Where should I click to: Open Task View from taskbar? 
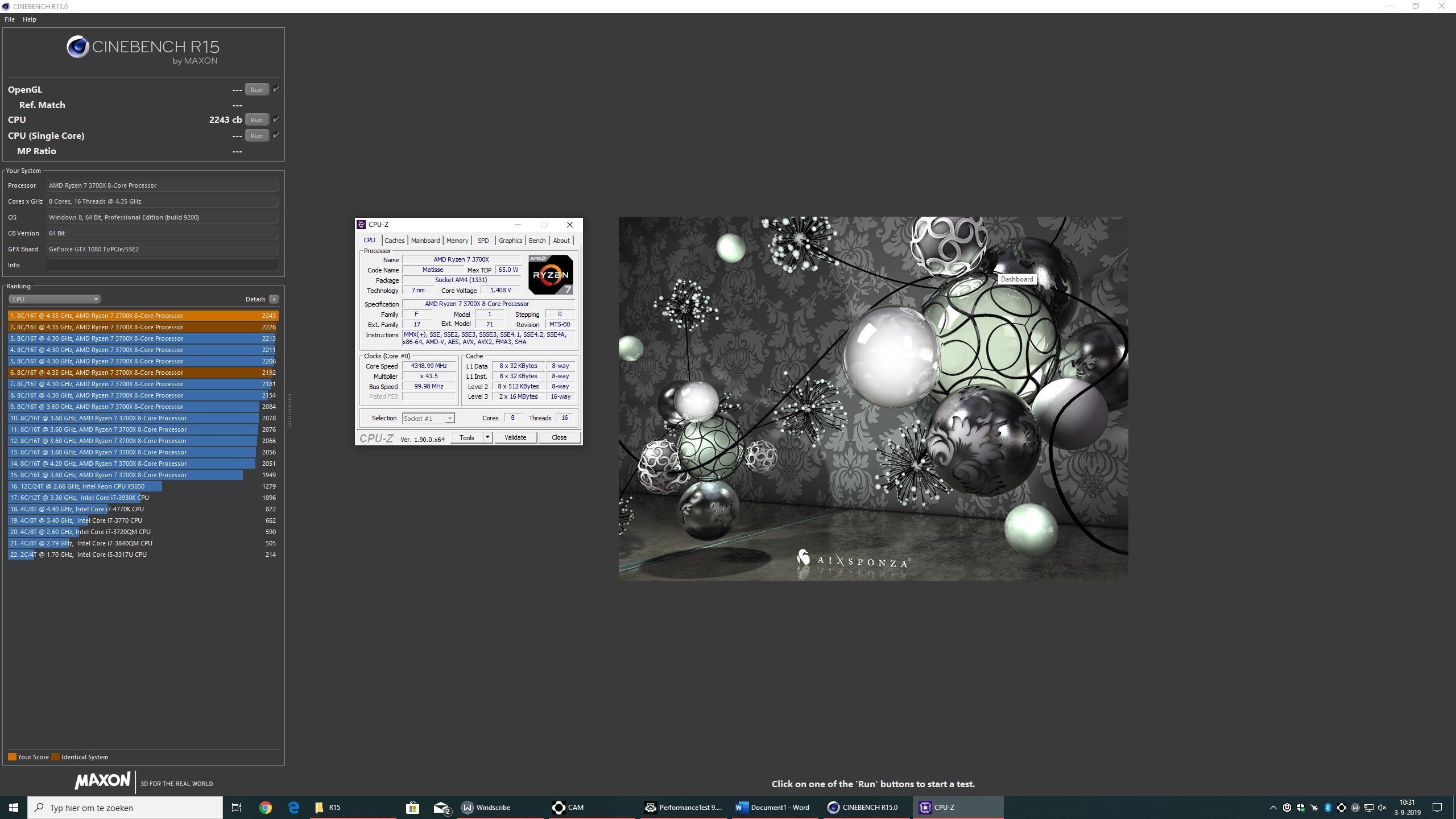tap(237, 808)
